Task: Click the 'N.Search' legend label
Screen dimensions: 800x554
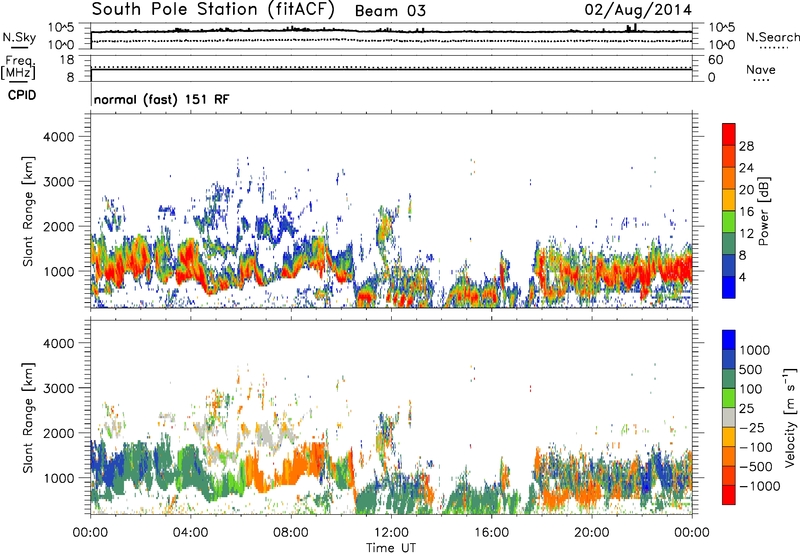Action: [x=772, y=37]
